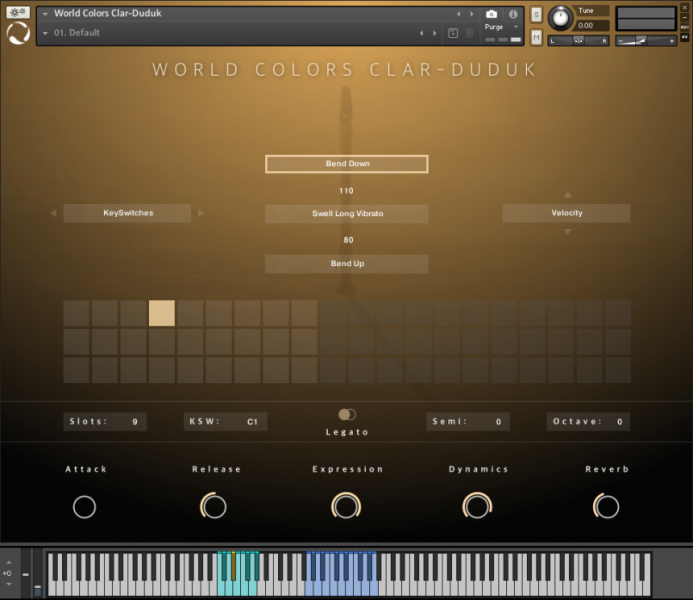Click the PV button at top right
This screenshot has height=600, width=693.
684,38
